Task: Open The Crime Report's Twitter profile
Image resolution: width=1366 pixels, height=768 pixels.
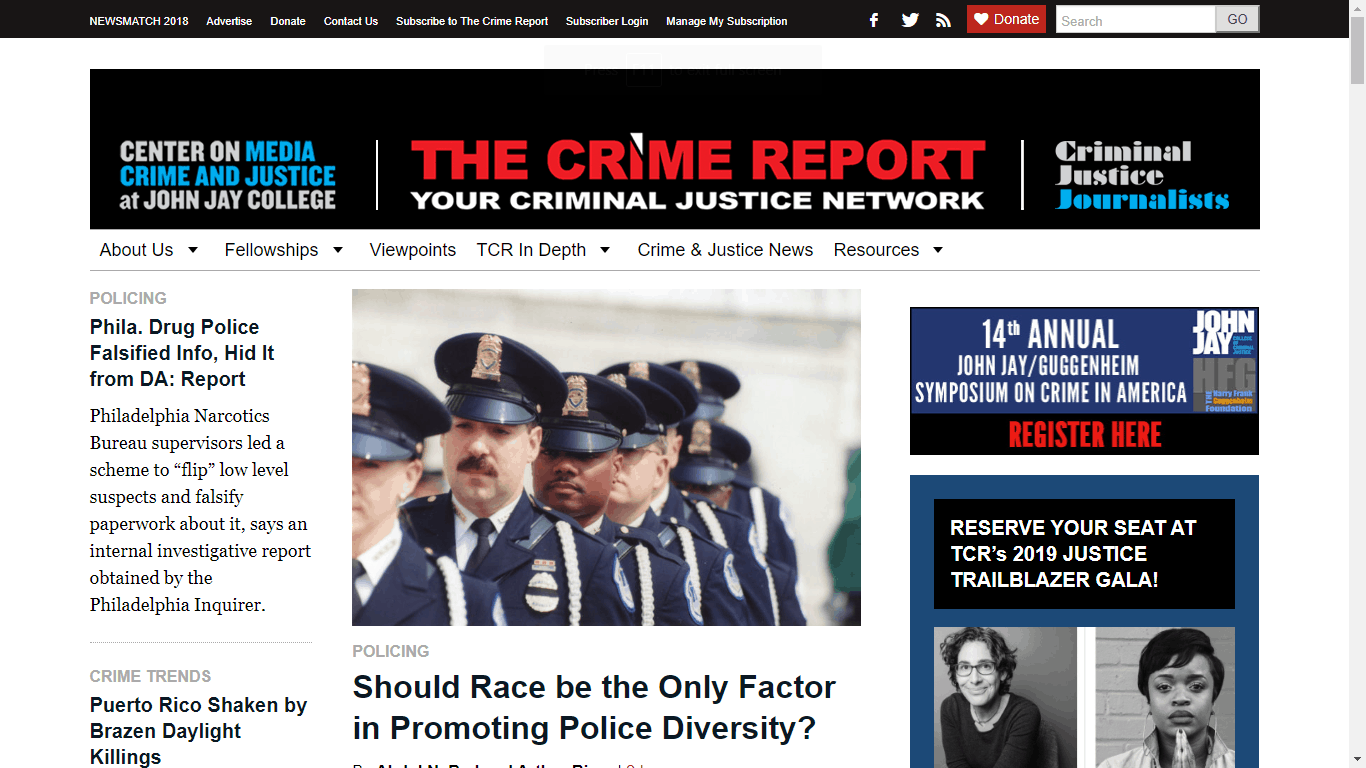Action: tap(909, 19)
